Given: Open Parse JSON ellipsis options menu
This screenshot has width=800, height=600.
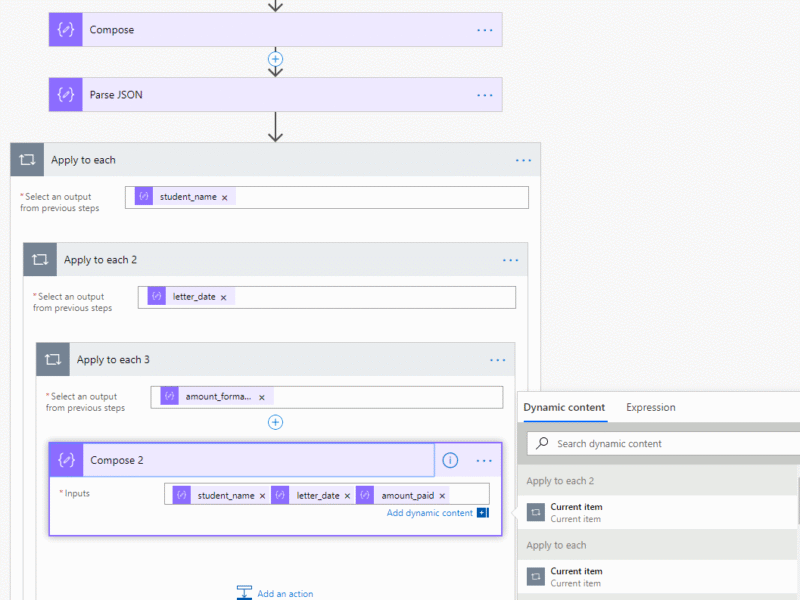Looking at the screenshot, I should click(485, 95).
